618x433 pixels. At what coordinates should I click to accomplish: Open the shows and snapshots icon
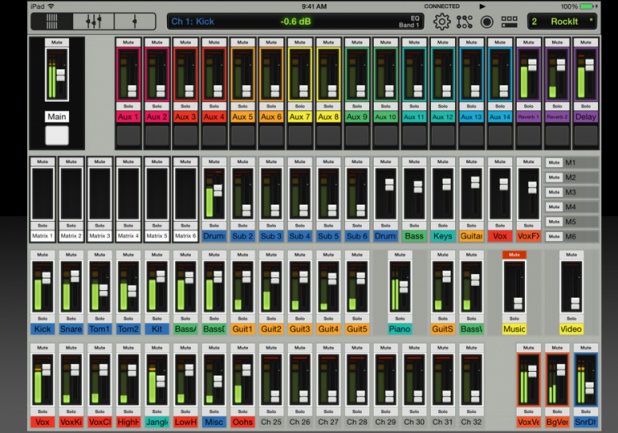click(x=509, y=22)
